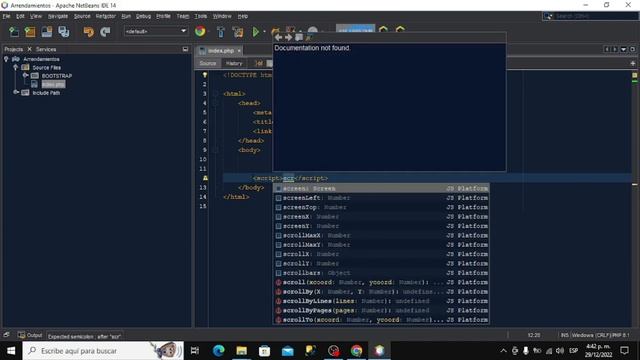The width and height of the screenshot is (640, 360).
Task: Open the Run menu
Action: [x=126, y=16]
